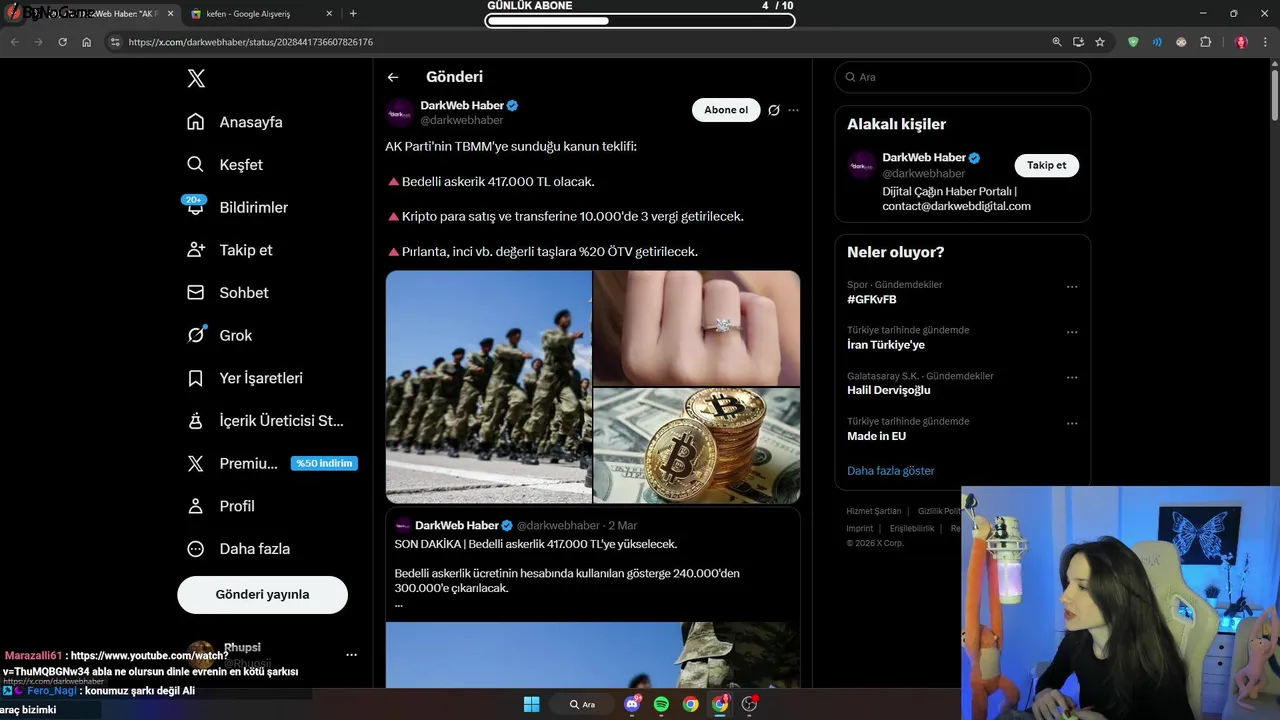Open the zoom magnifier in address bar
1280x720 pixels.
pos(1057,42)
